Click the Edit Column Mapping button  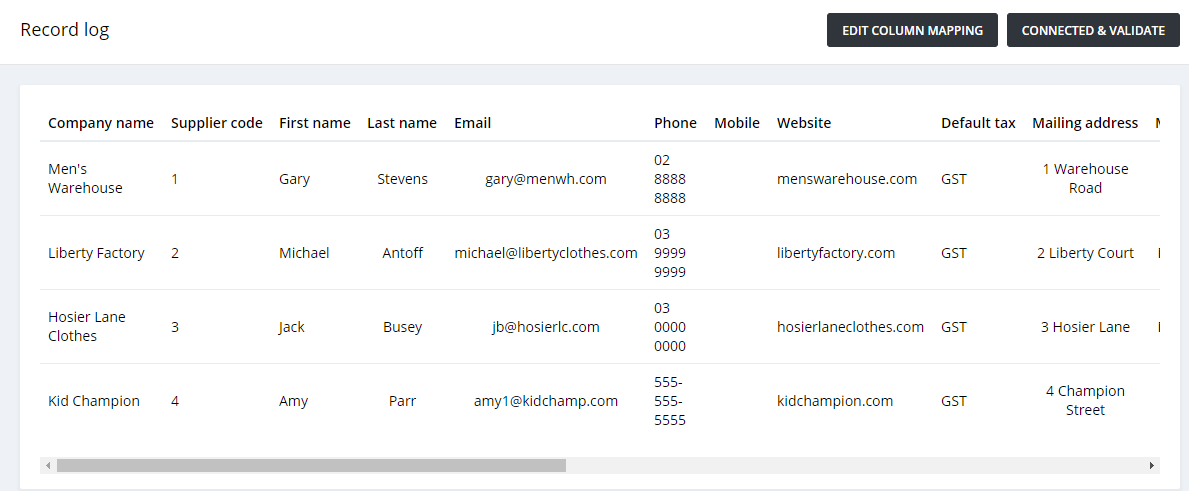[912, 30]
